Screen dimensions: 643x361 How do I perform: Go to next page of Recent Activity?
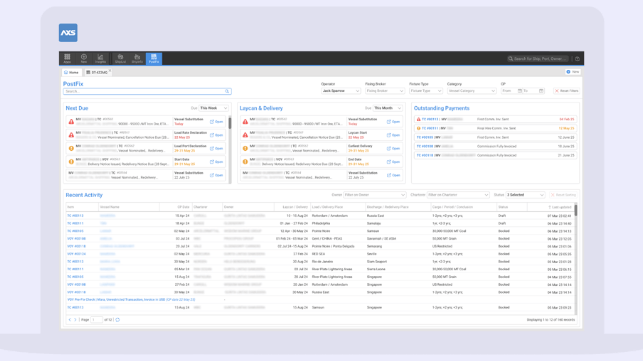pyautogui.click(x=75, y=320)
